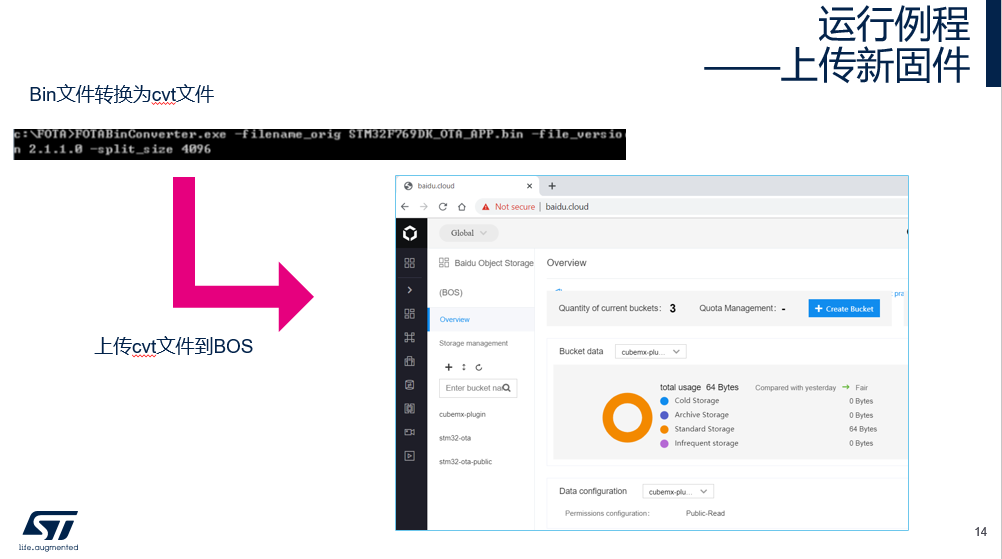Open Storage management section
The width and height of the screenshot is (1002, 559).
point(474,343)
